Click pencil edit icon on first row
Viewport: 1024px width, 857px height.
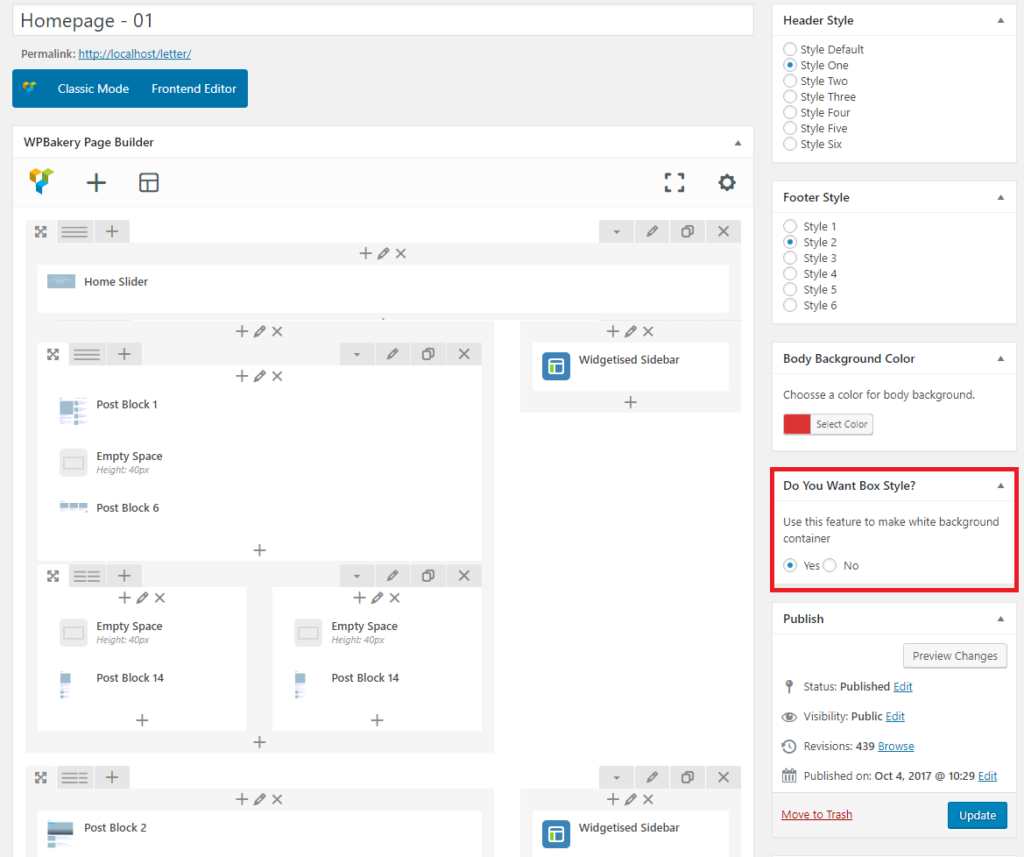652,231
